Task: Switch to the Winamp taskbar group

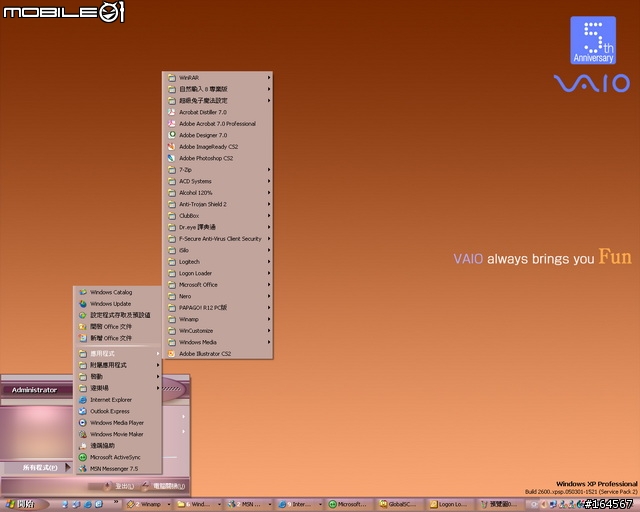Action: pyautogui.click(x=148, y=505)
